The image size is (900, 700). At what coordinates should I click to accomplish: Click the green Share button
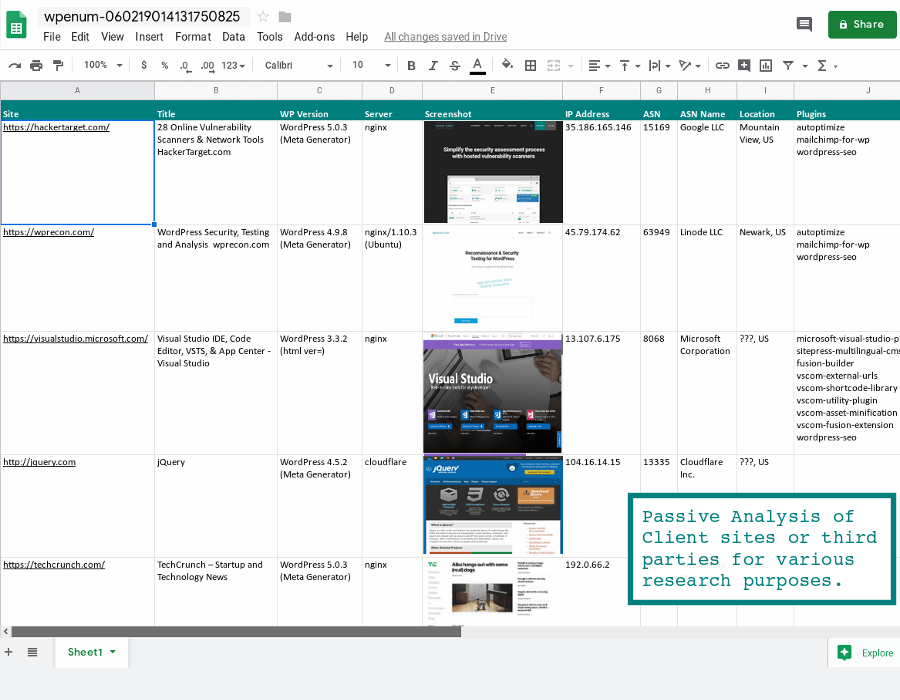862,25
